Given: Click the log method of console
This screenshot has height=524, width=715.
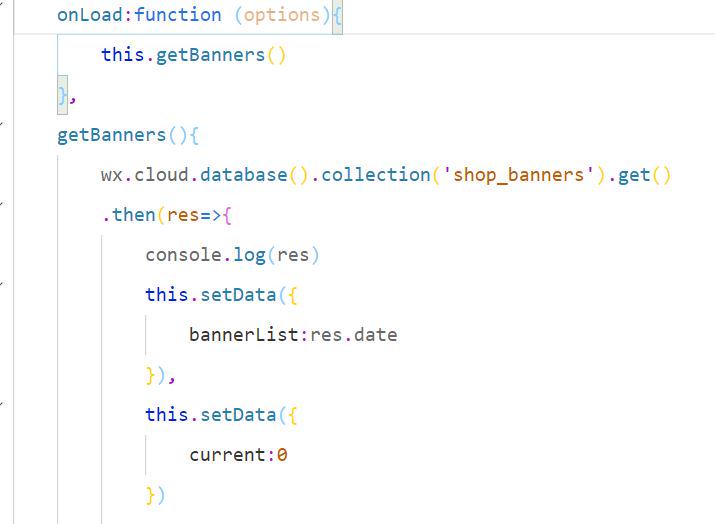Looking at the screenshot, I should [249, 255].
